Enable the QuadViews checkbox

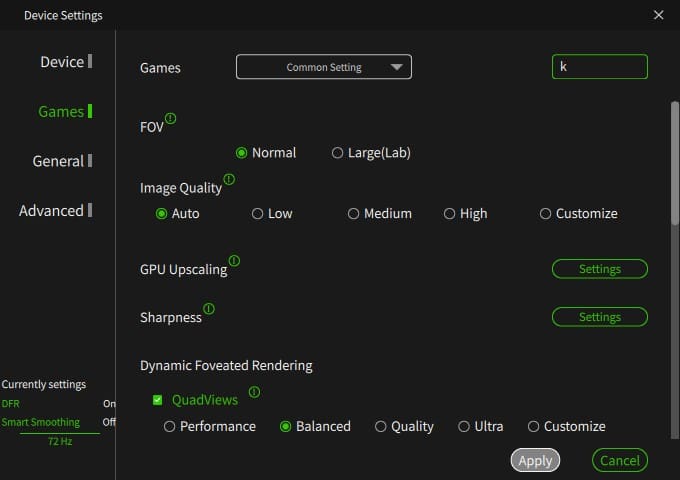point(157,400)
